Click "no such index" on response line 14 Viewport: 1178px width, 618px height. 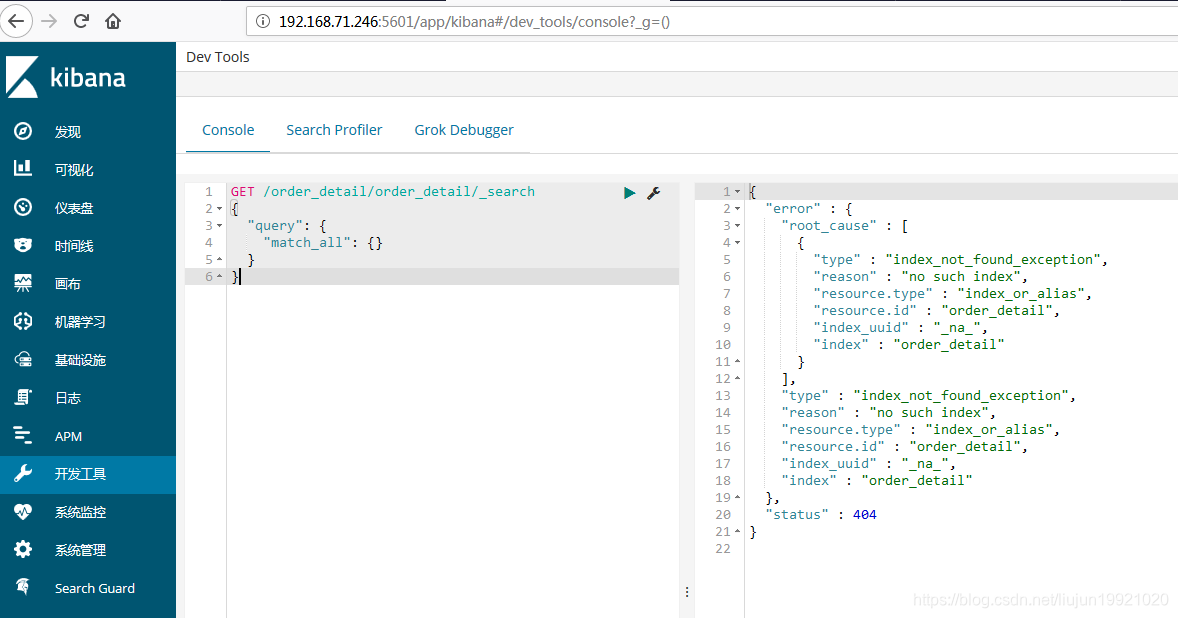[x=929, y=412]
